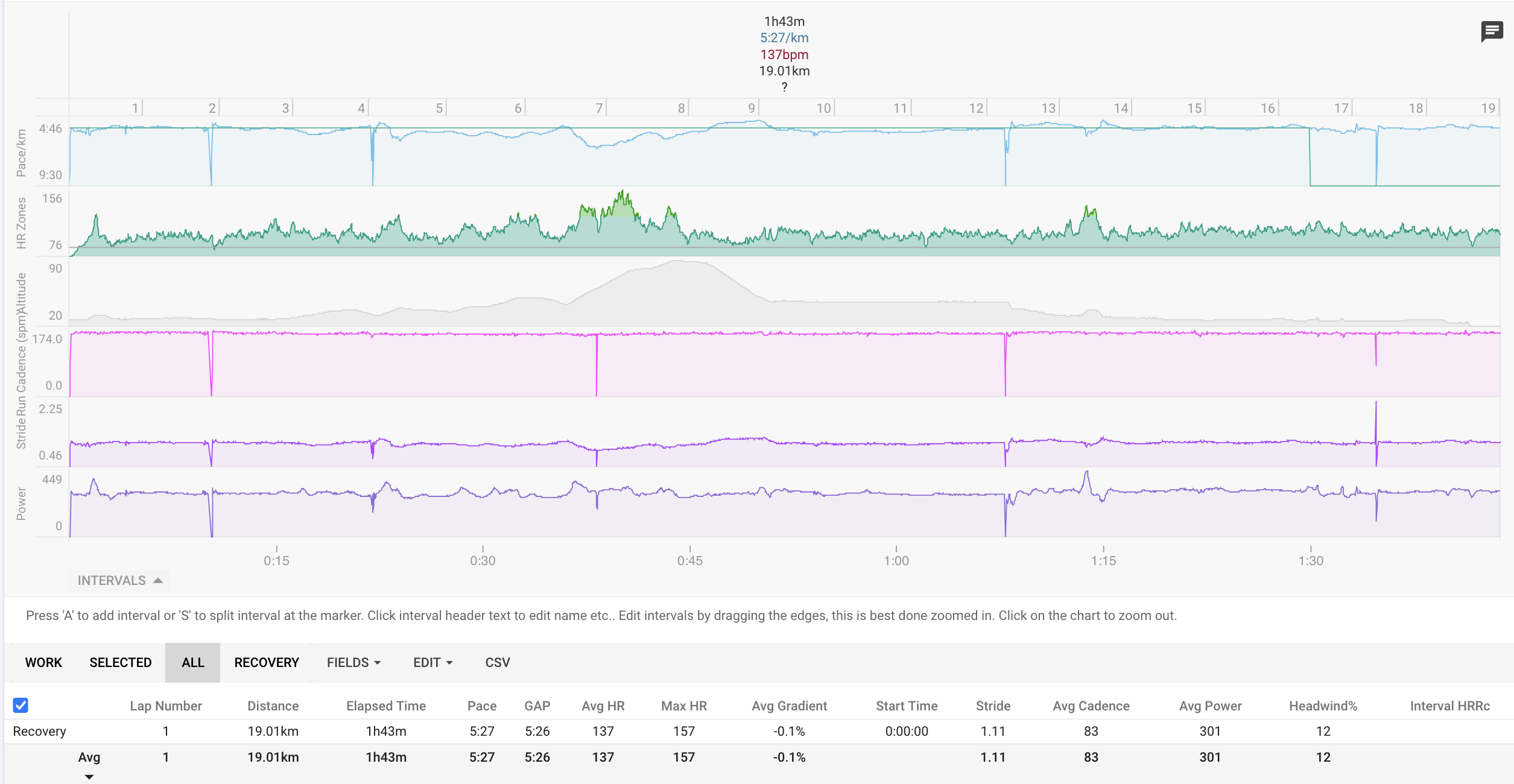Expand the Avg row dropdown arrow

click(x=89, y=777)
